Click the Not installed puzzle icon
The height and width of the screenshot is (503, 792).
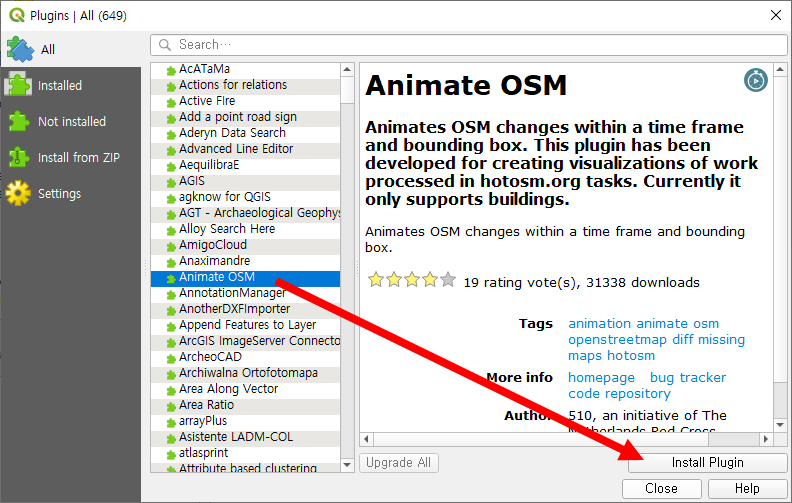19,121
